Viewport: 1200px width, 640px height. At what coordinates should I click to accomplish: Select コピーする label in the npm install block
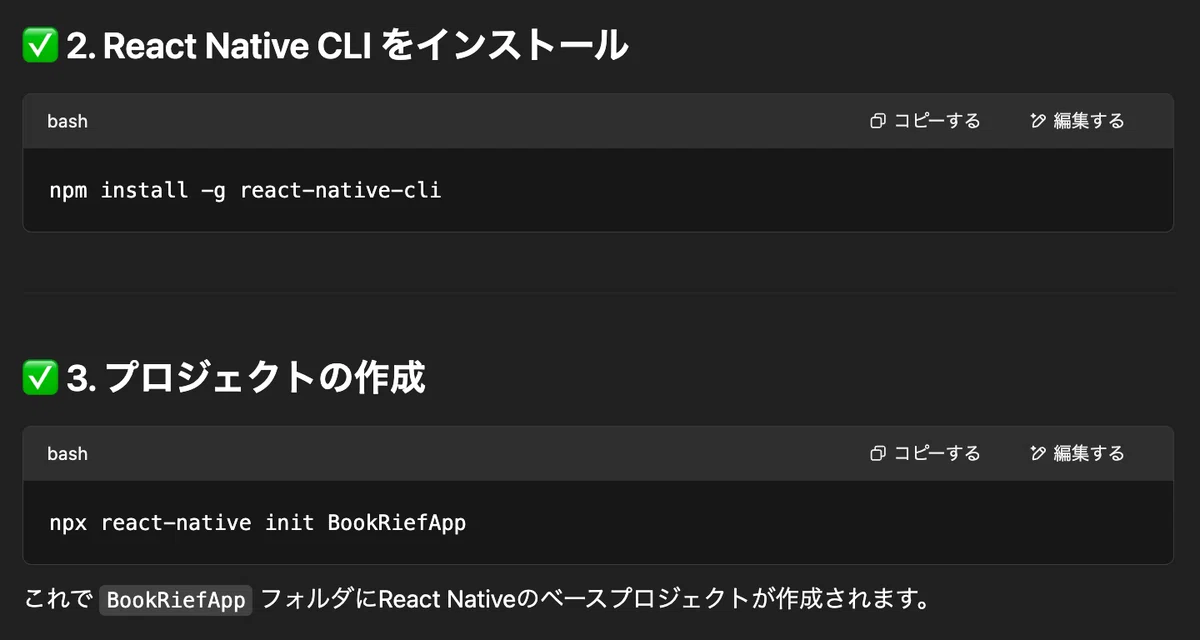click(x=937, y=121)
